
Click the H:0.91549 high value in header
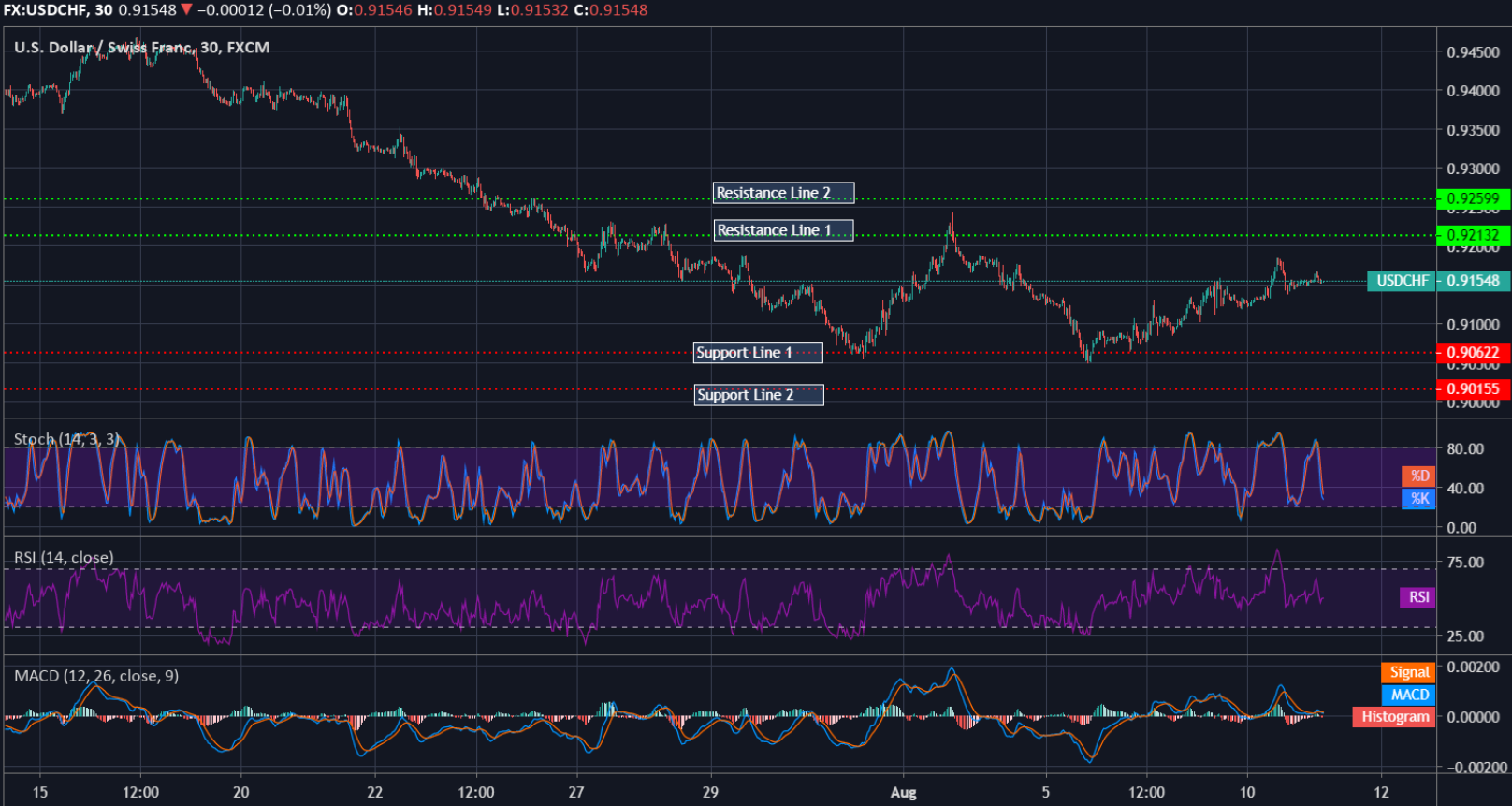(454, 10)
